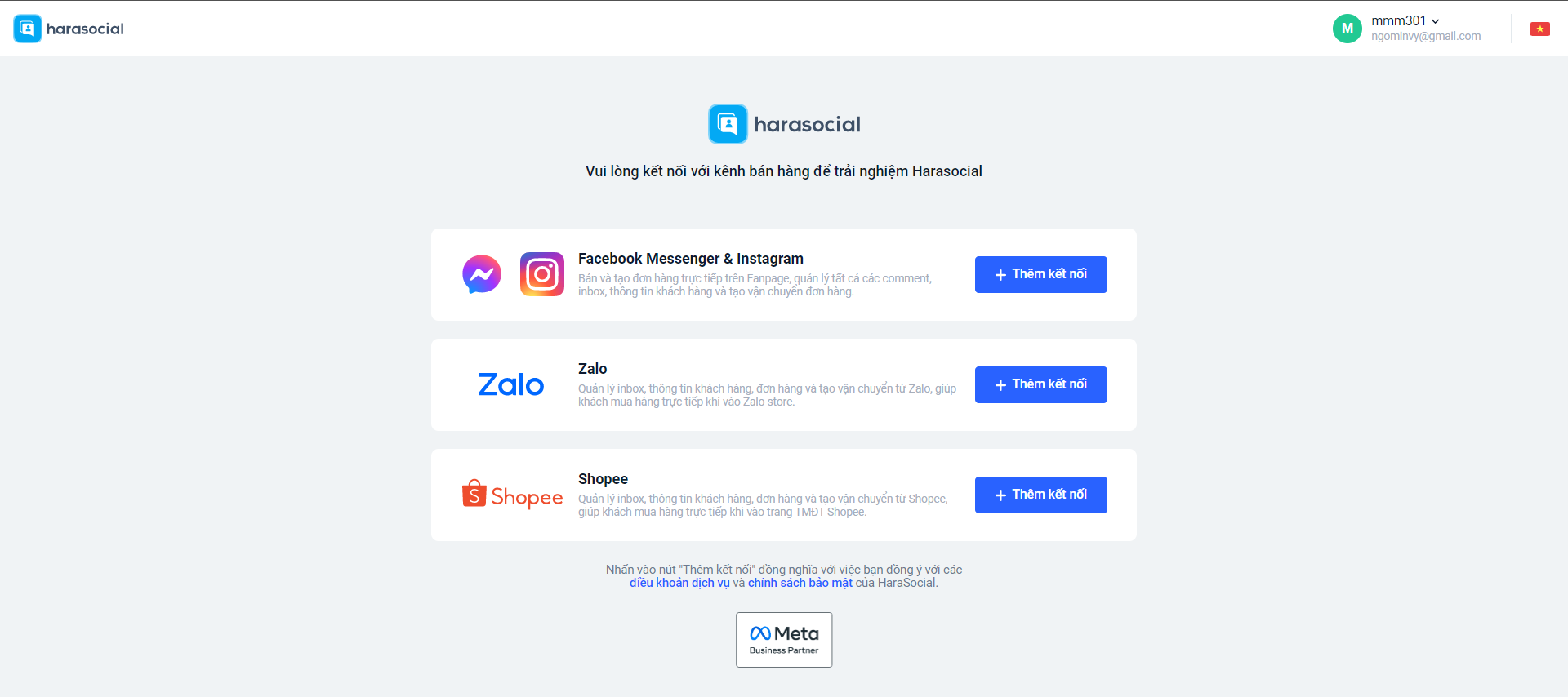Click the green M user avatar
This screenshot has width=1568, height=697.
pos(1347,29)
